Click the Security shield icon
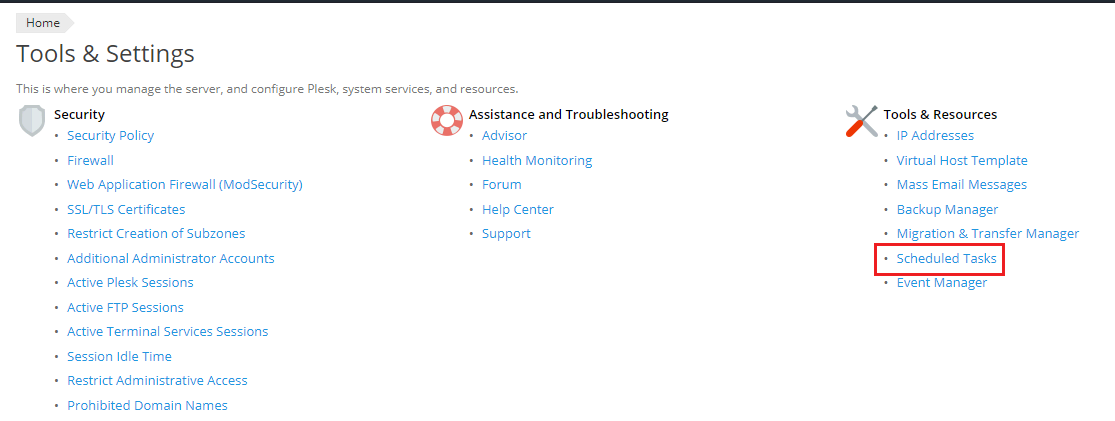This screenshot has width=1115, height=421. coord(32,121)
